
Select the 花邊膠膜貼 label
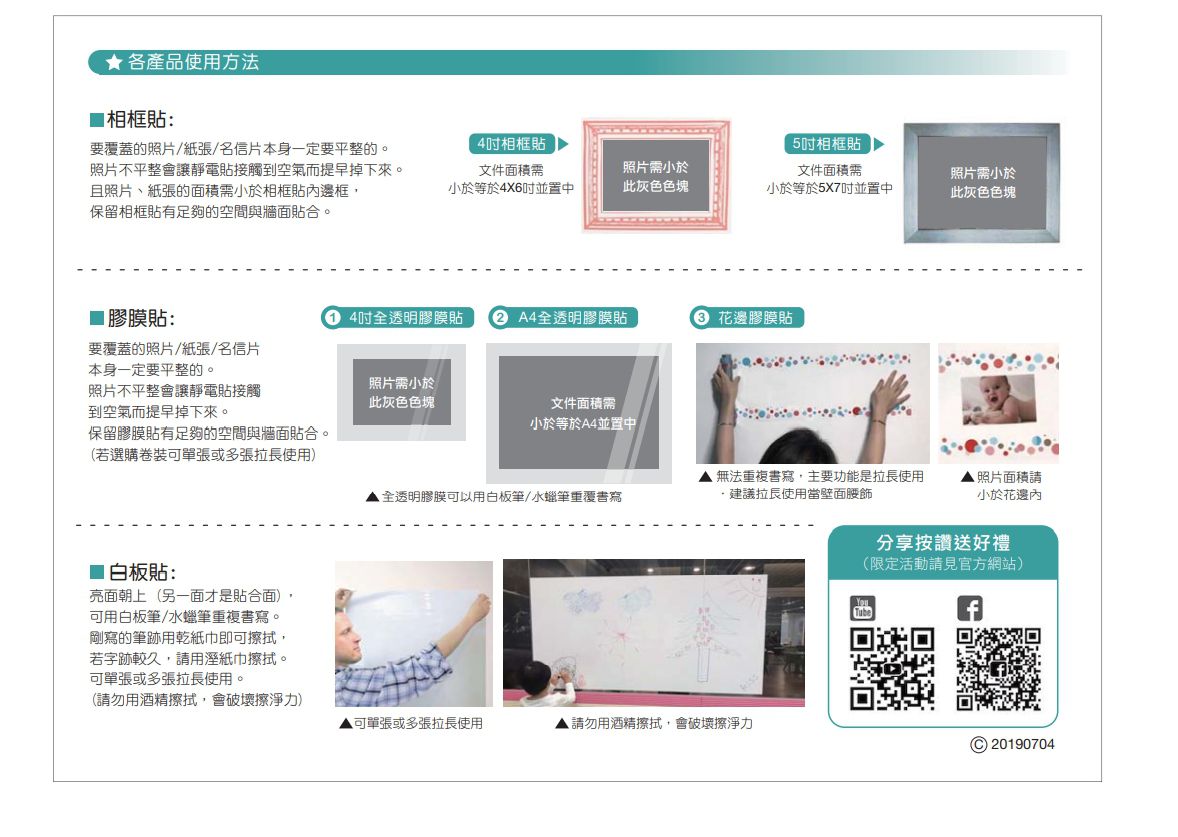[756, 318]
